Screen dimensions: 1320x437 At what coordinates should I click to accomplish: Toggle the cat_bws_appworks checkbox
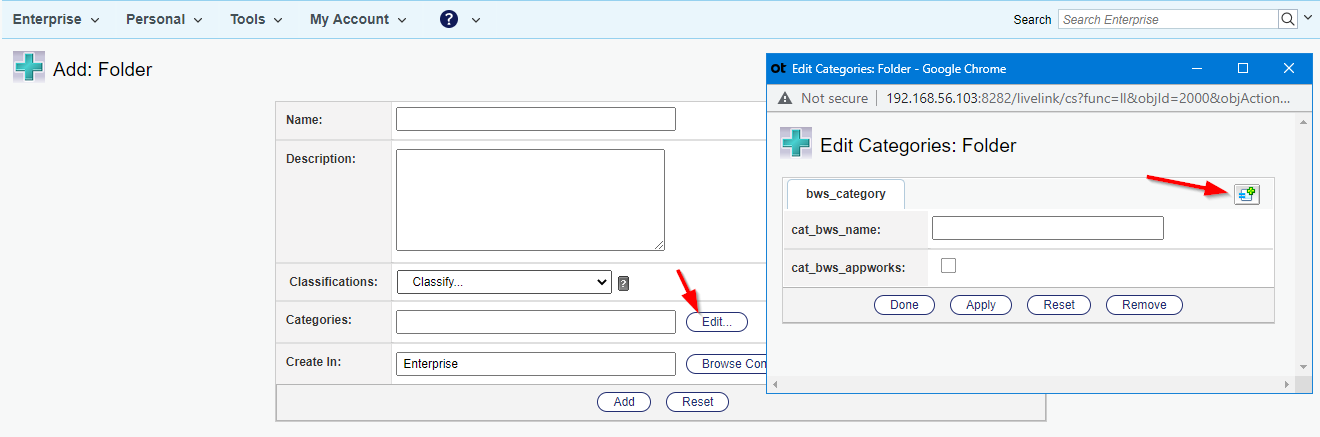click(x=949, y=265)
